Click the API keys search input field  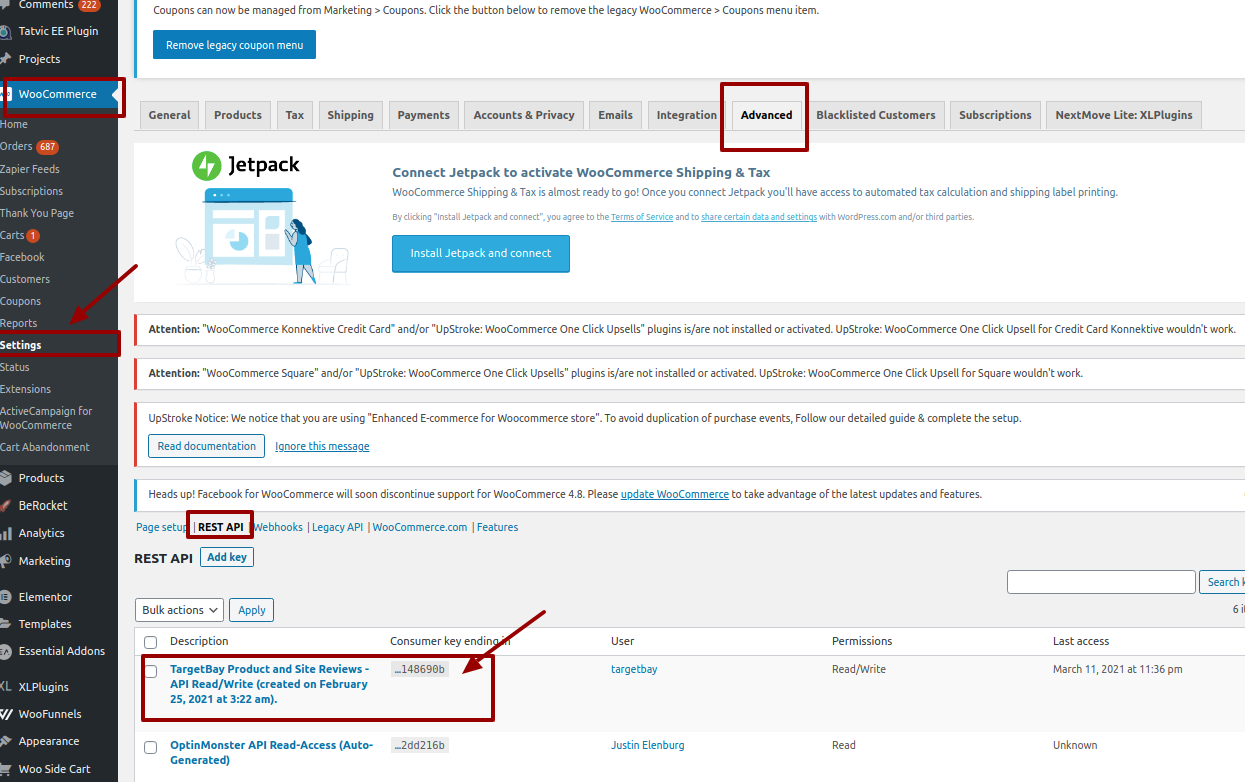click(1101, 582)
